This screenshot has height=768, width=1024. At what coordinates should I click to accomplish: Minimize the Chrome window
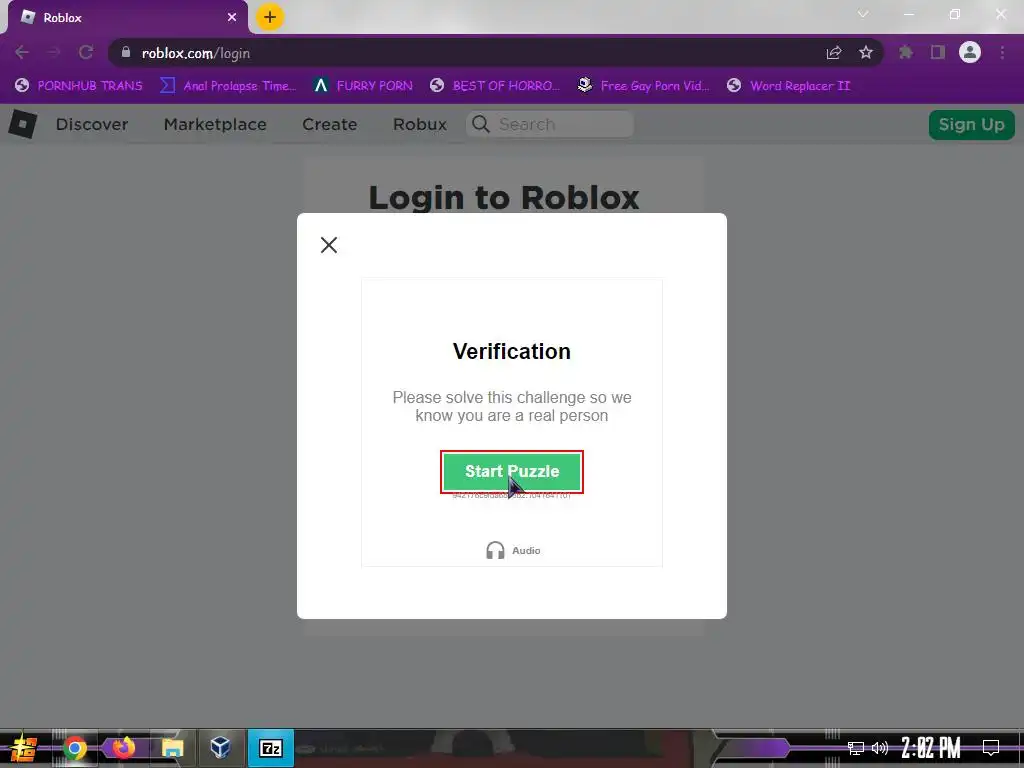point(908,14)
